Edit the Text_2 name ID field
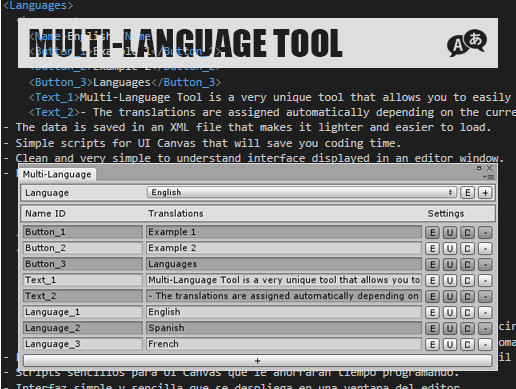This screenshot has width=516, height=389. pos(83,296)
